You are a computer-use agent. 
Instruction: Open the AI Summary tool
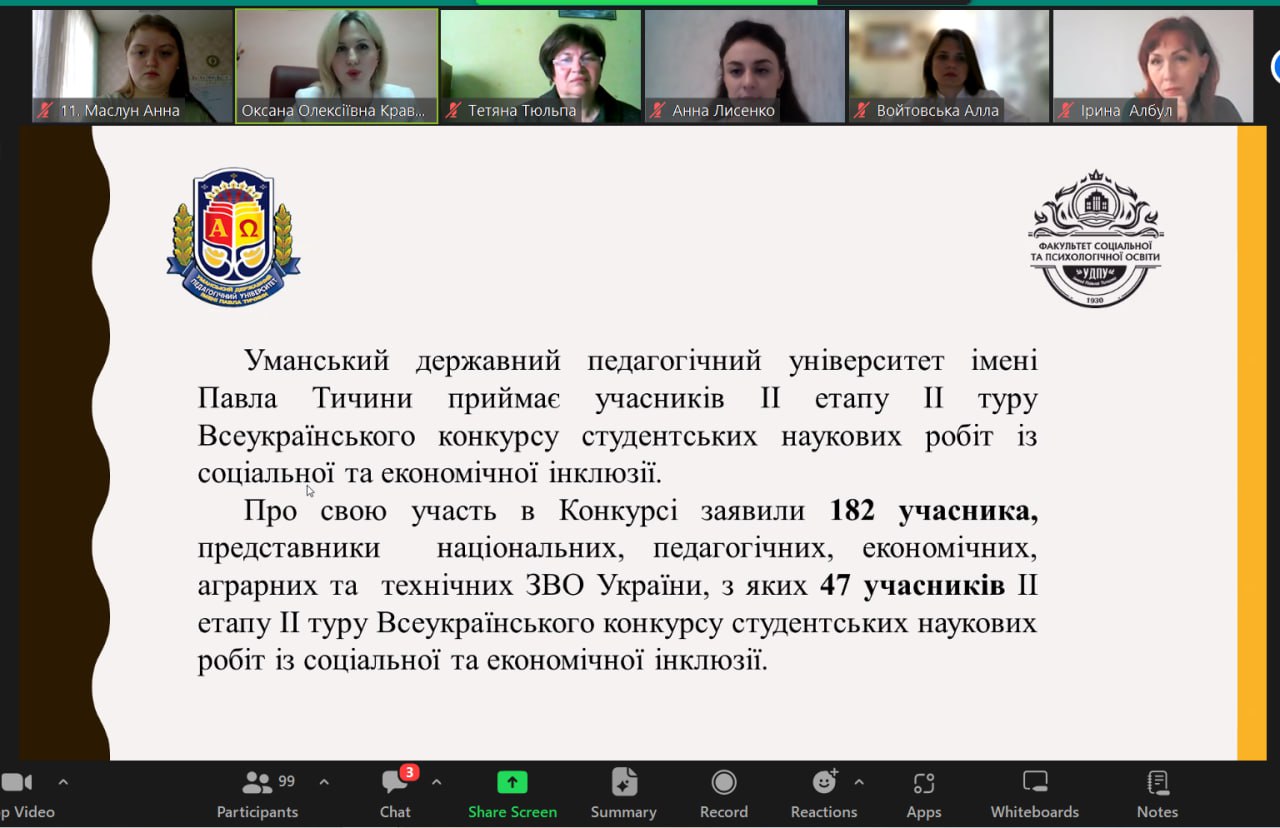point(623,794)
